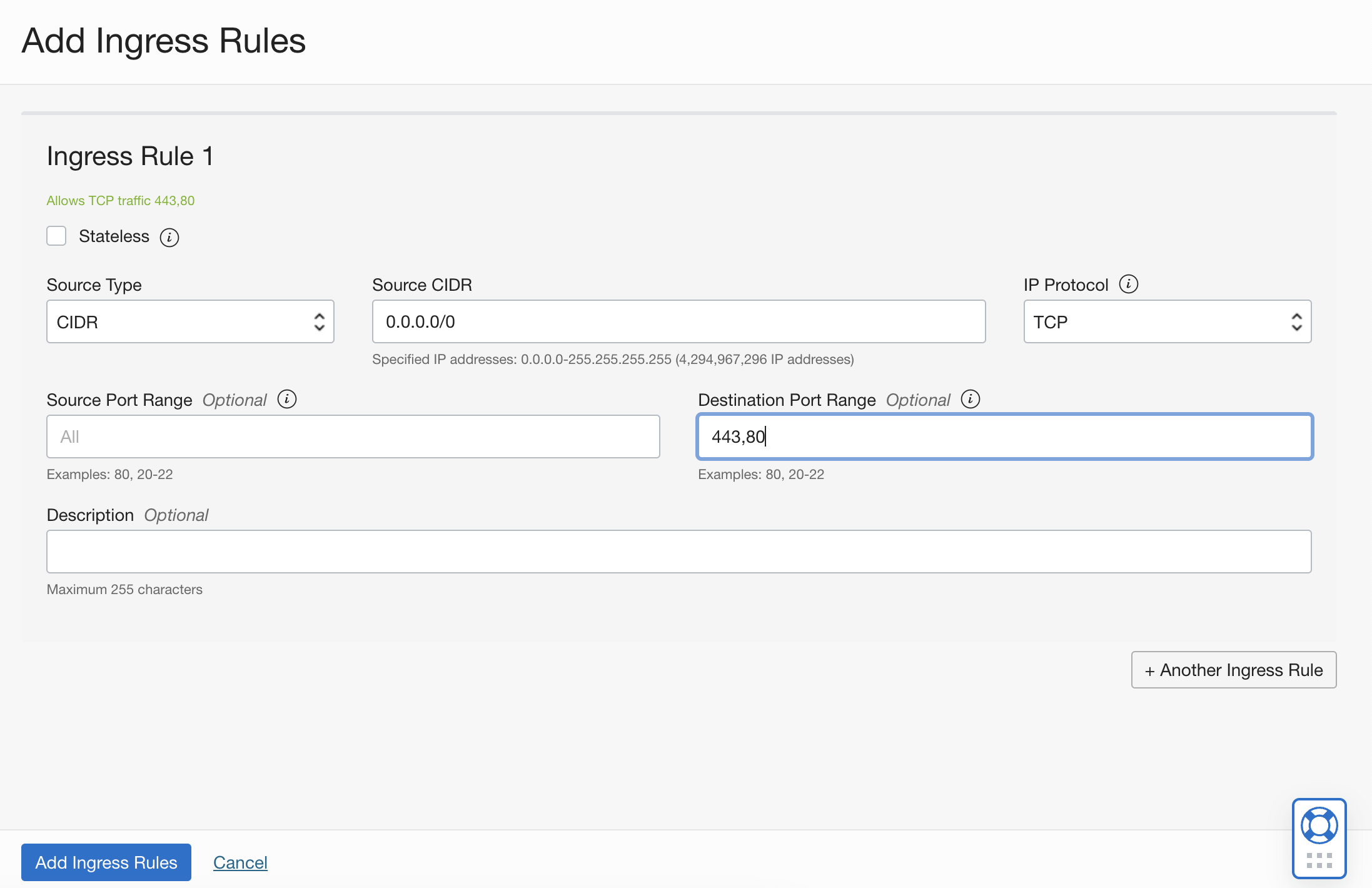Click the Source Port Range info icon
This screenshot has width=1372, height=888.
287,399
